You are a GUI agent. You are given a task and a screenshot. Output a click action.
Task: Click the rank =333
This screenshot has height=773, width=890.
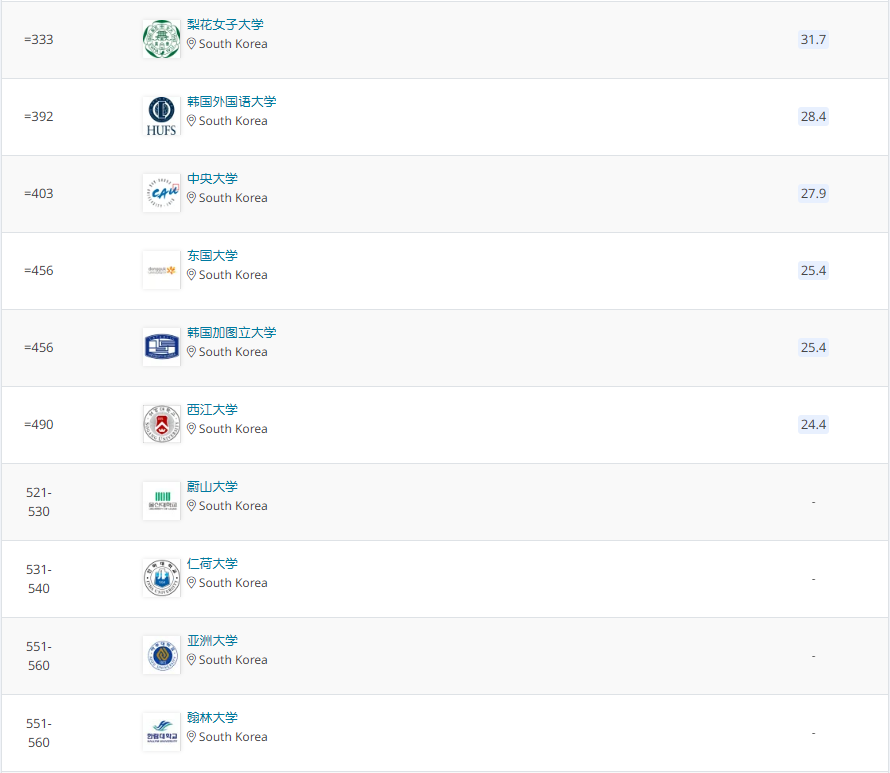pyautogui.click(x=39, y=39)
